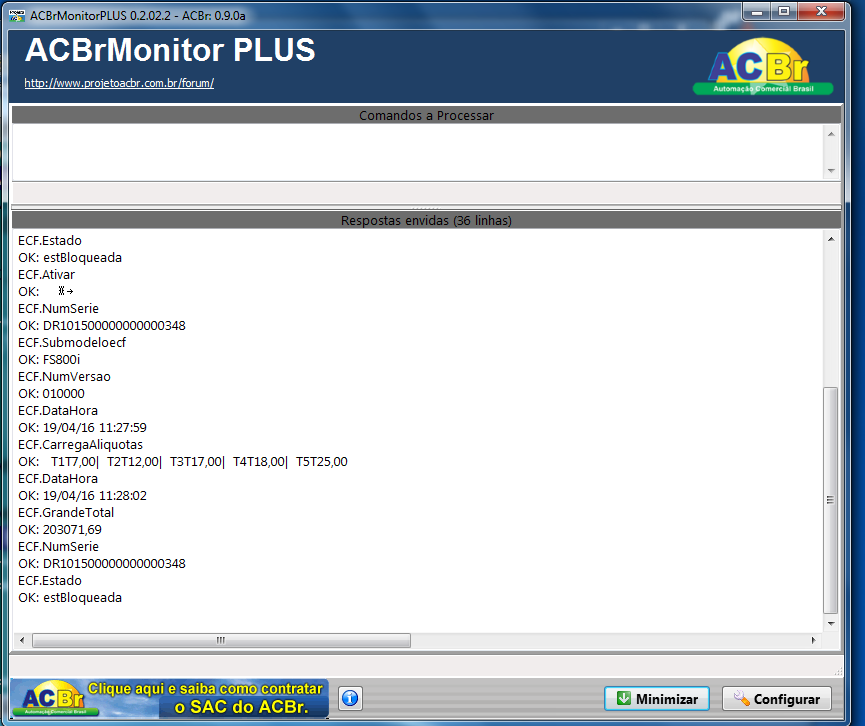Viewport: 865px width, 726px height.
Task: Click the up arrow of Comandos a Processar scrollbar
Action: [831, 134]
